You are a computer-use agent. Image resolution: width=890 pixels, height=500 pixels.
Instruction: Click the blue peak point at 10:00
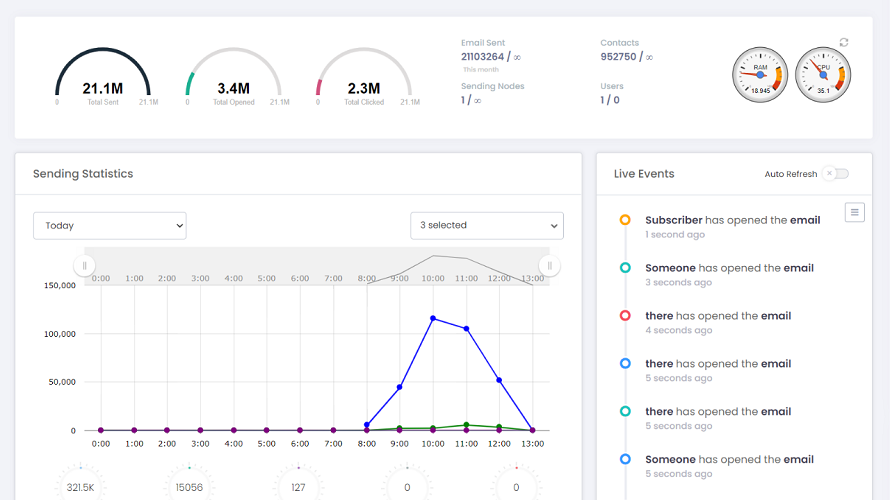pos(433,318)
